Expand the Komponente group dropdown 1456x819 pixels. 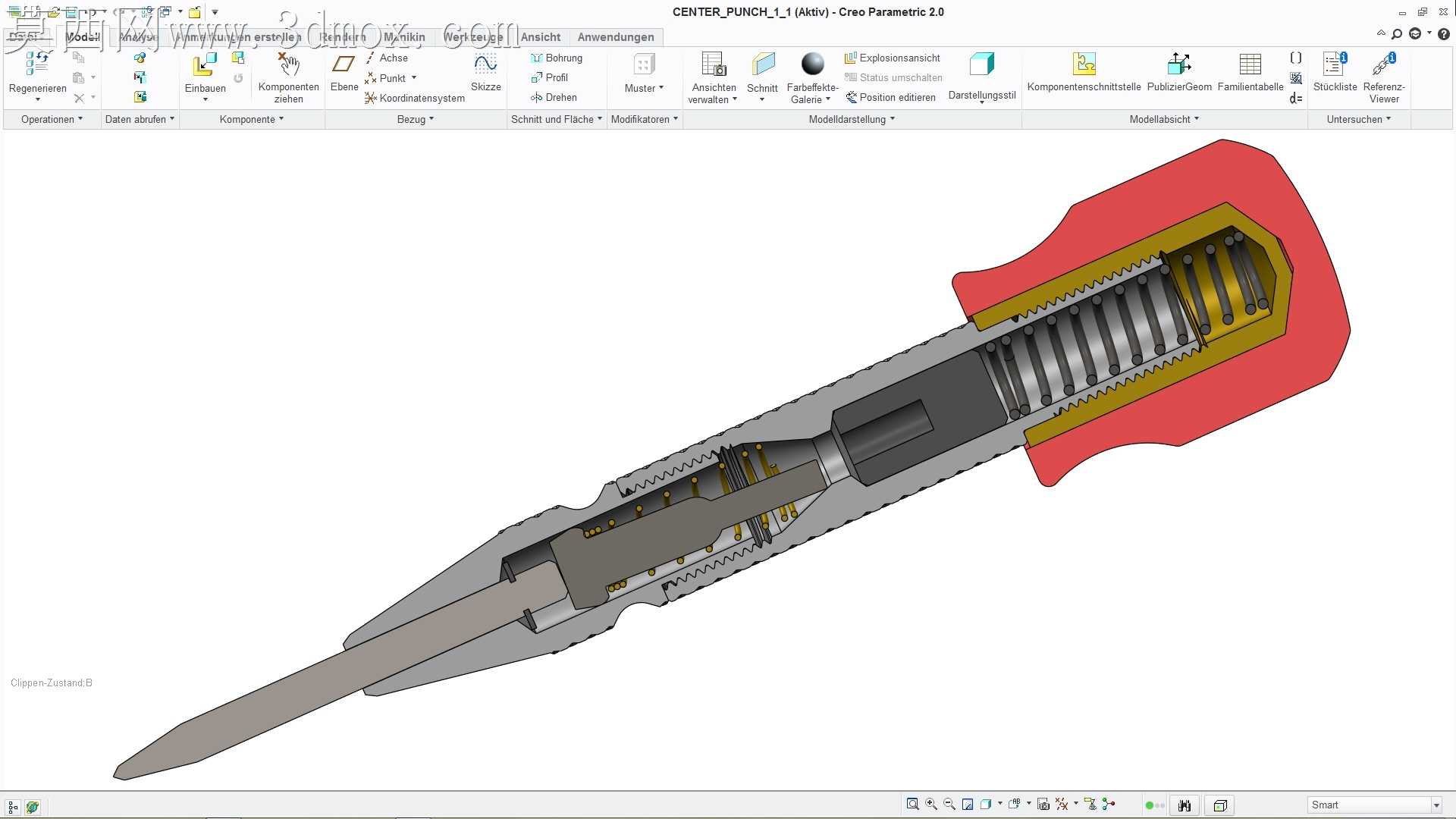(x=252, y=119)
